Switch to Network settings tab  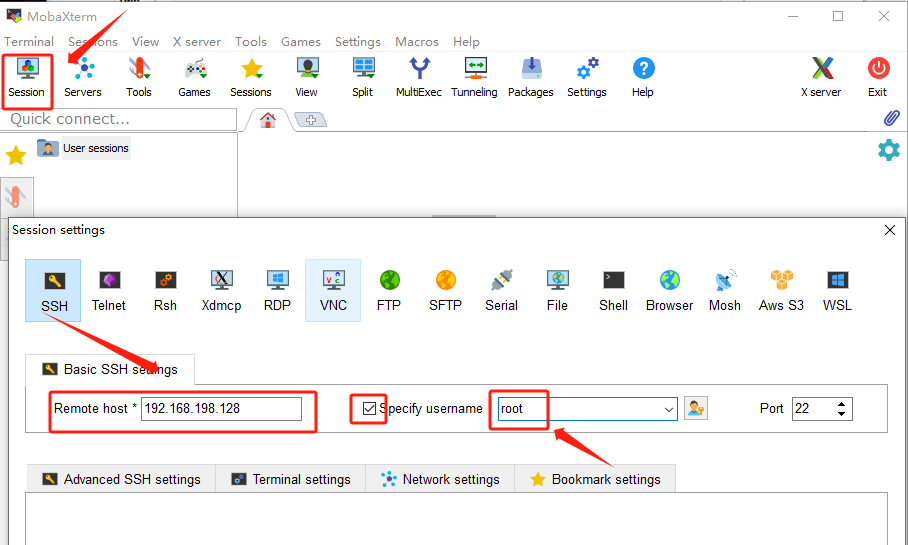[x=440, y=479]
